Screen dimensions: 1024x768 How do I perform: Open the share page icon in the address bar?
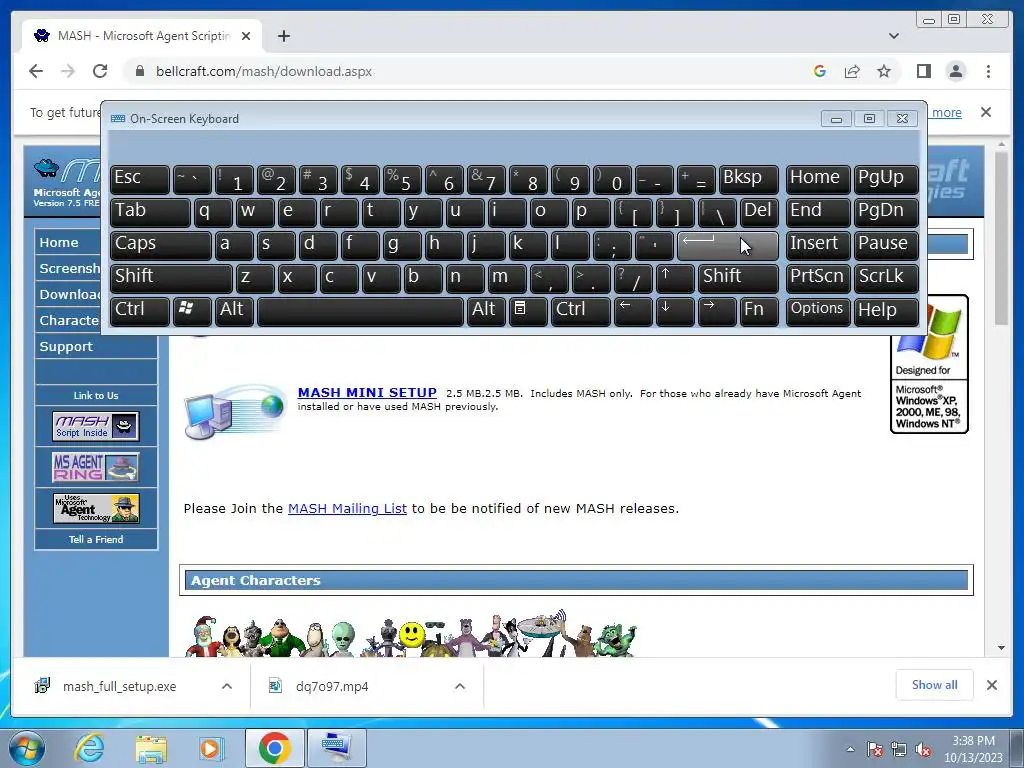tap(852, 71)
